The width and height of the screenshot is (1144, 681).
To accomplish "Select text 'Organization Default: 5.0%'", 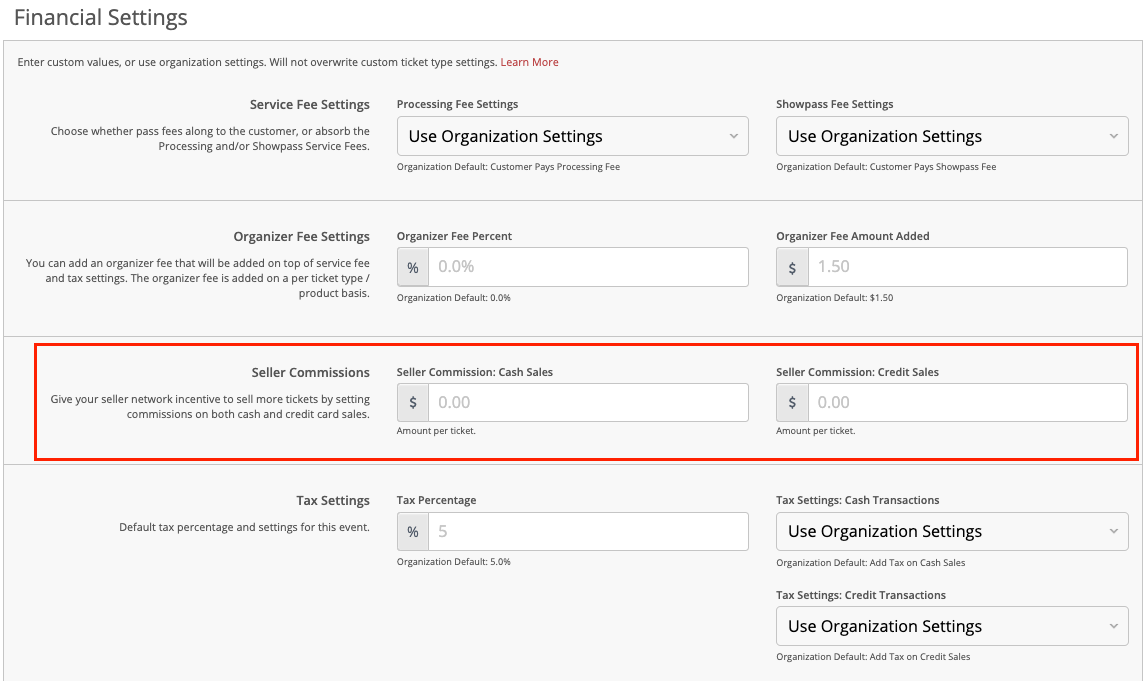I will tap(454, 562).
